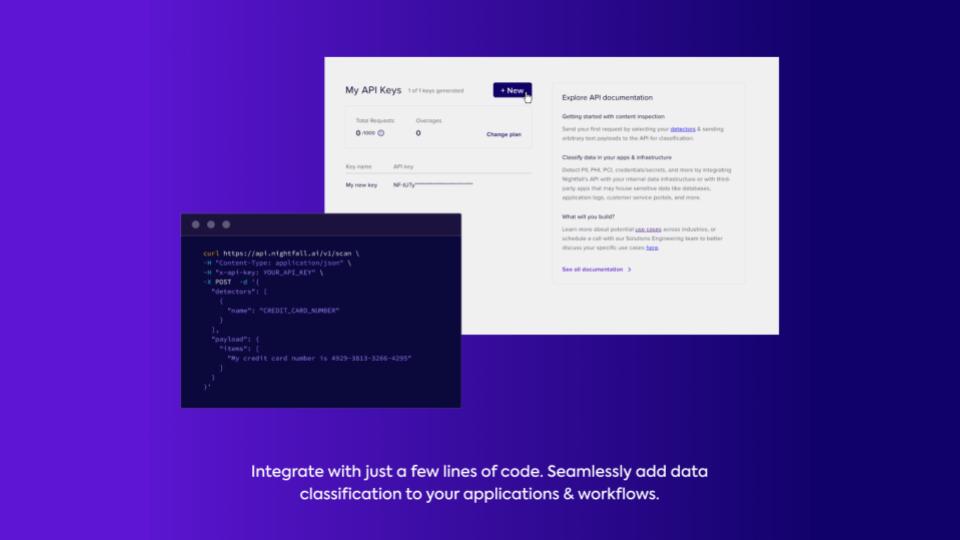This screenshot has height=540, width=960.
Task: Click the third dot in terminal title bar
Action: tap(226, 225)
